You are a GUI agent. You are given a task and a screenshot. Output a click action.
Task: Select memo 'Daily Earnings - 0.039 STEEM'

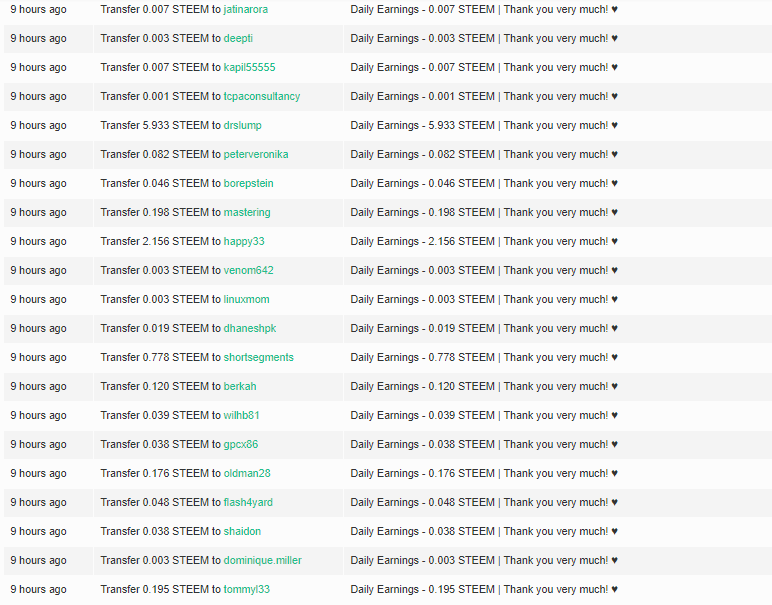422,416
